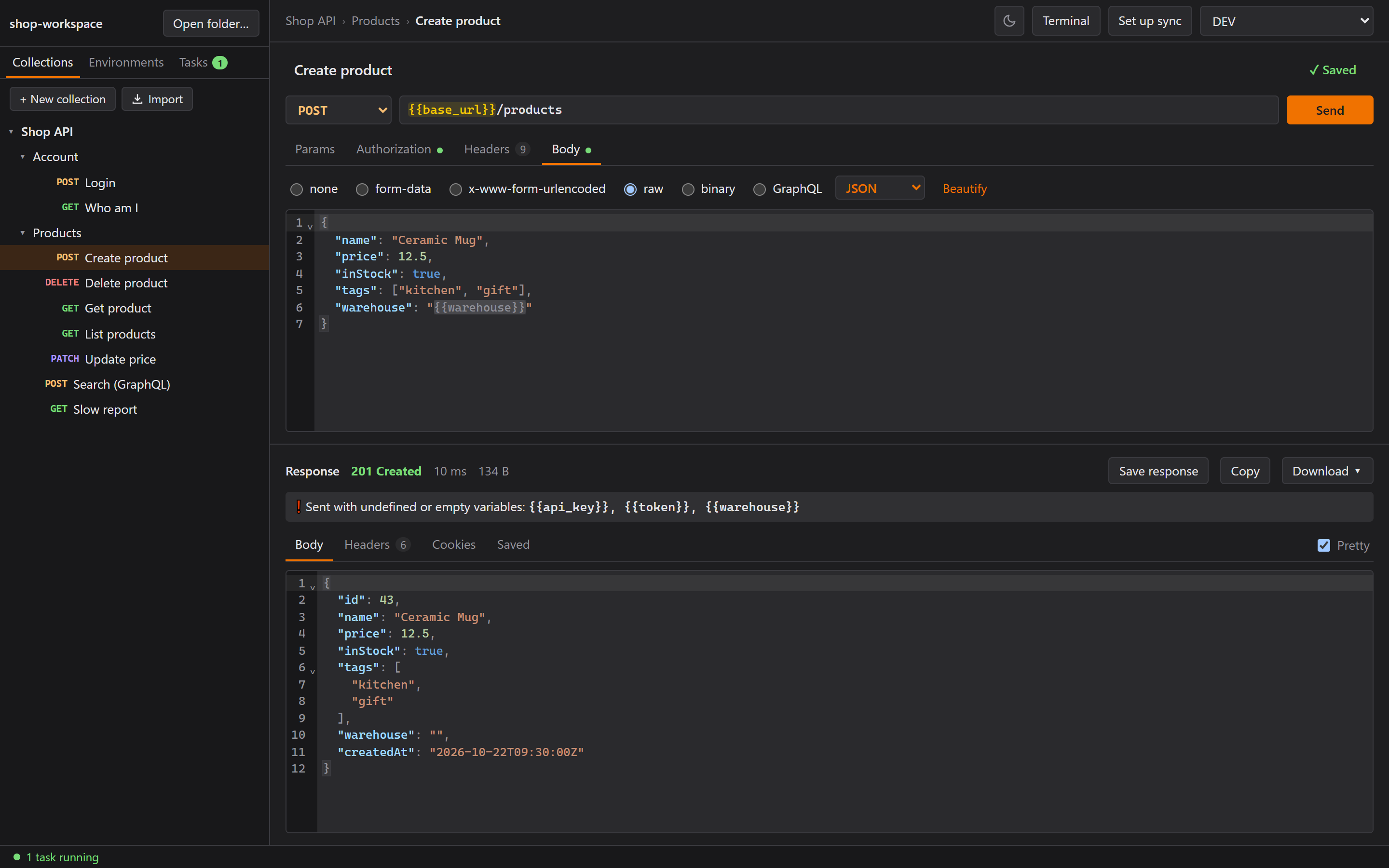Open the Search (GraphQL) request
Viewport: 1389px width, 868px height.
coord(134,384)
